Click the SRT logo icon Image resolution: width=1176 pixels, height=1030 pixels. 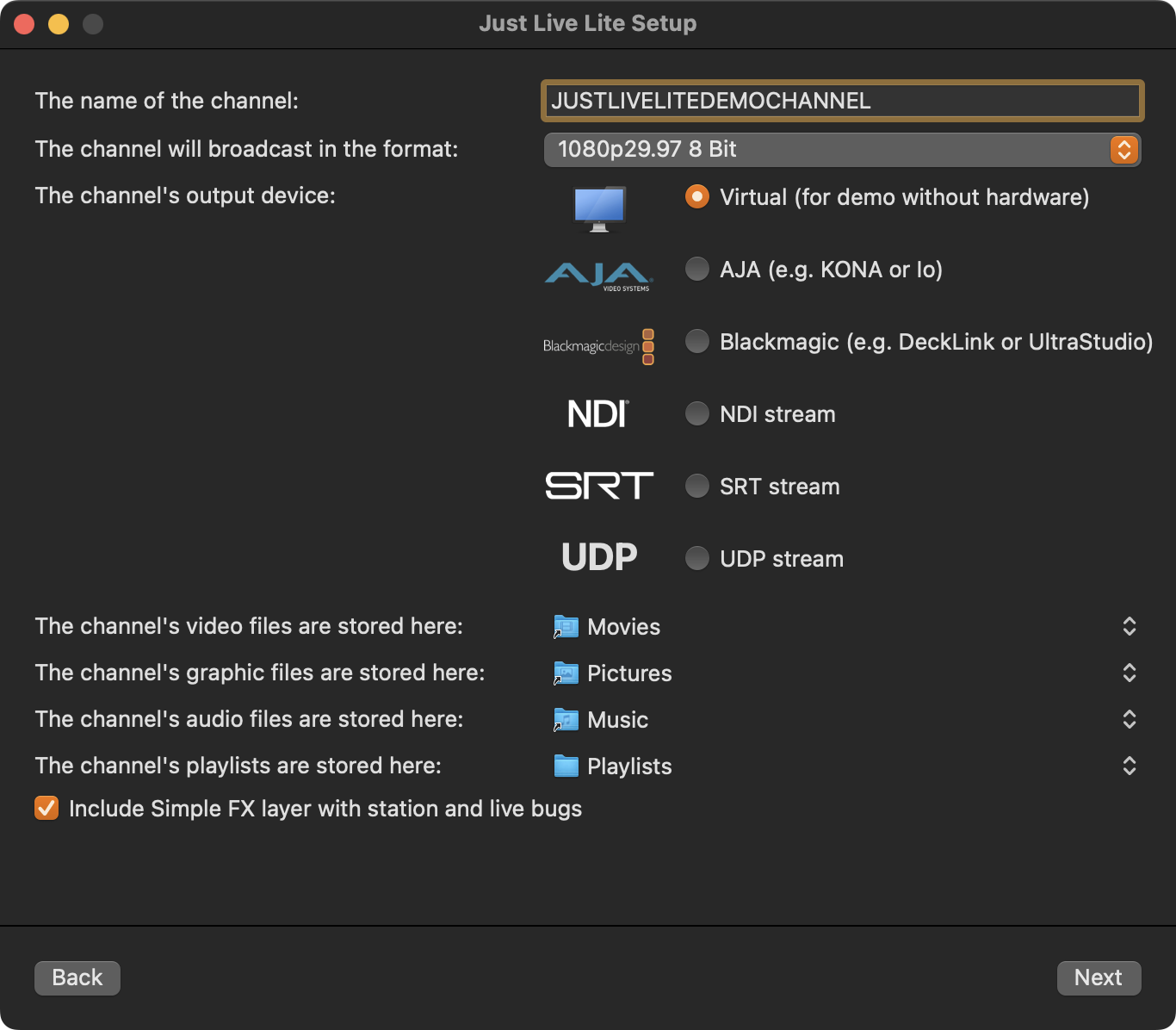pos(599,486)
